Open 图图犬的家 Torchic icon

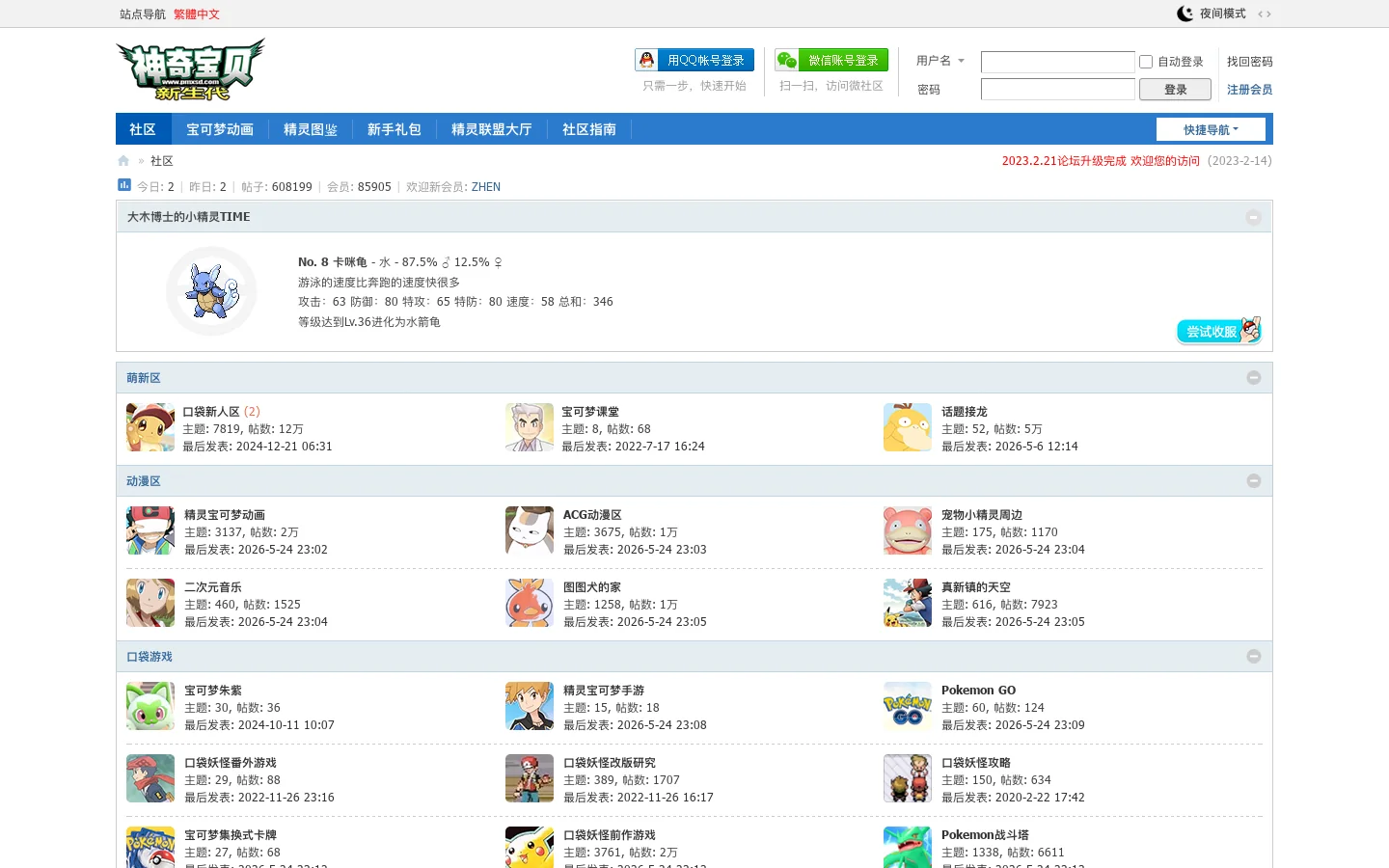click(x=530, y=603)
